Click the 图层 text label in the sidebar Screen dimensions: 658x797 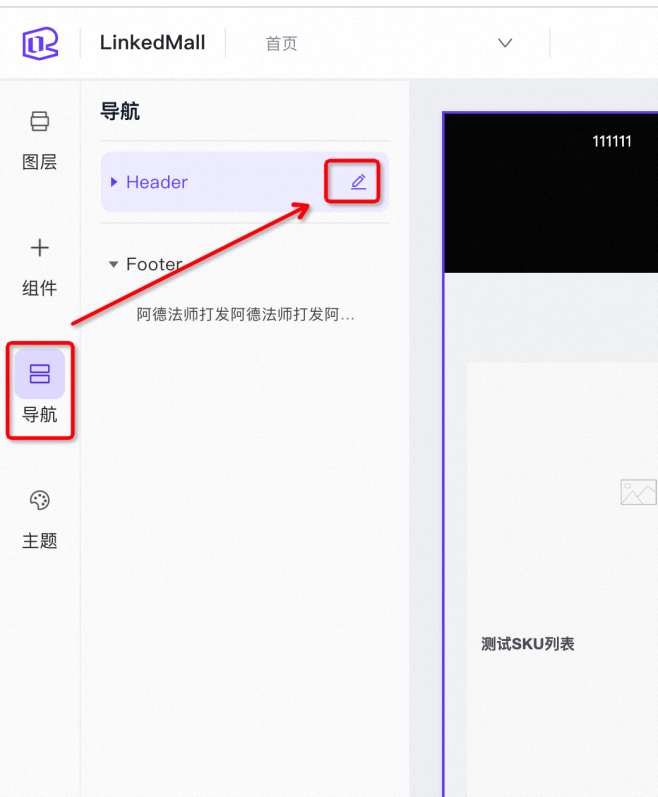(40, 162)
